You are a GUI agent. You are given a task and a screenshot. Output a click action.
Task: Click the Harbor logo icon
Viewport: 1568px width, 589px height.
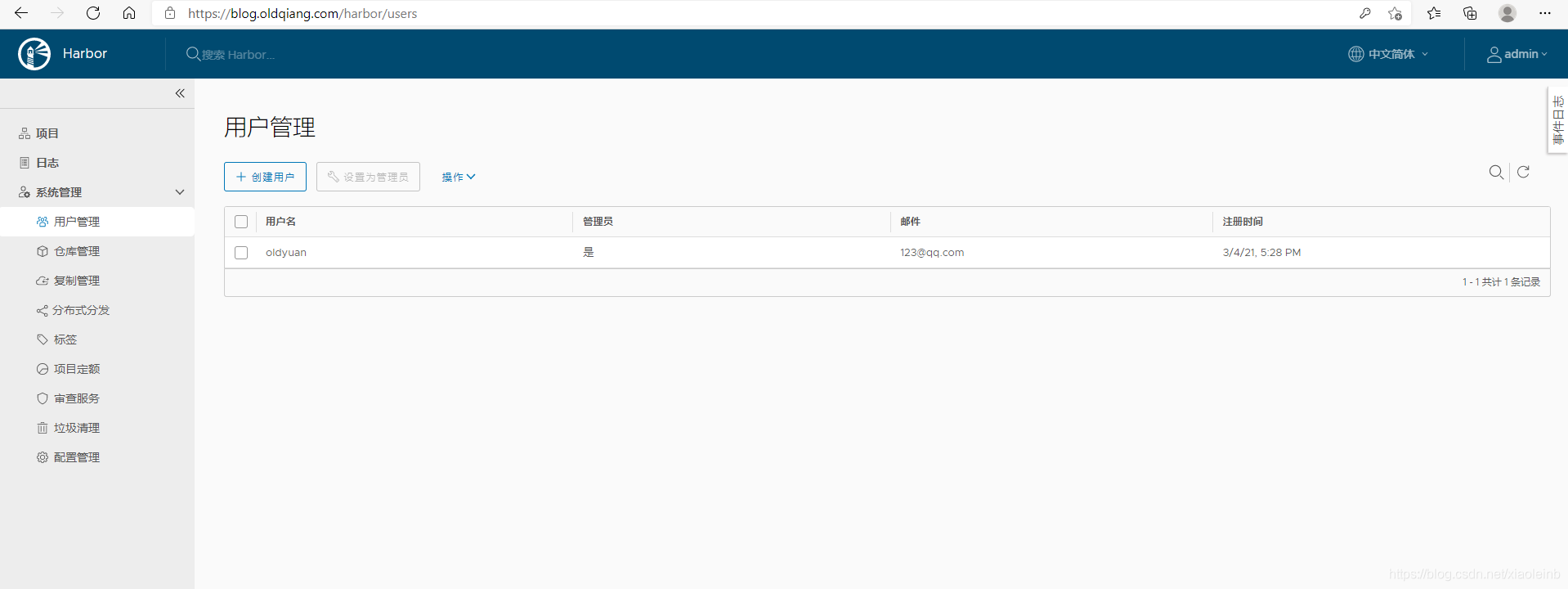coord(34,54)
